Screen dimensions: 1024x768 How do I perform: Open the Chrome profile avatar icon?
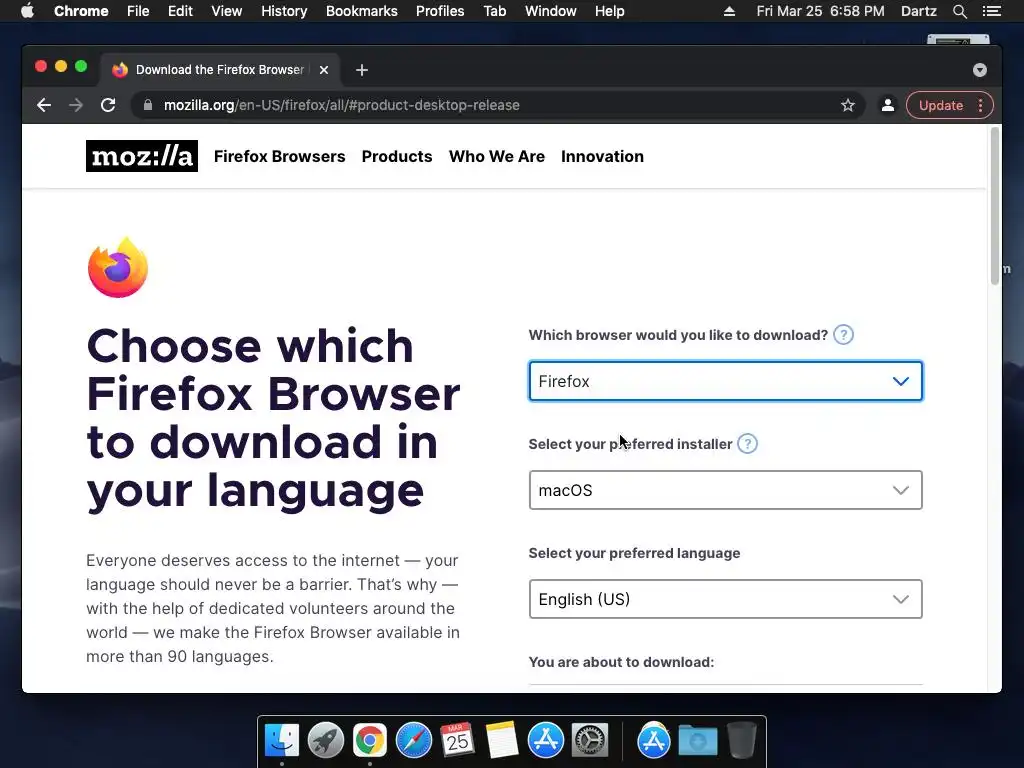point(888,105)
